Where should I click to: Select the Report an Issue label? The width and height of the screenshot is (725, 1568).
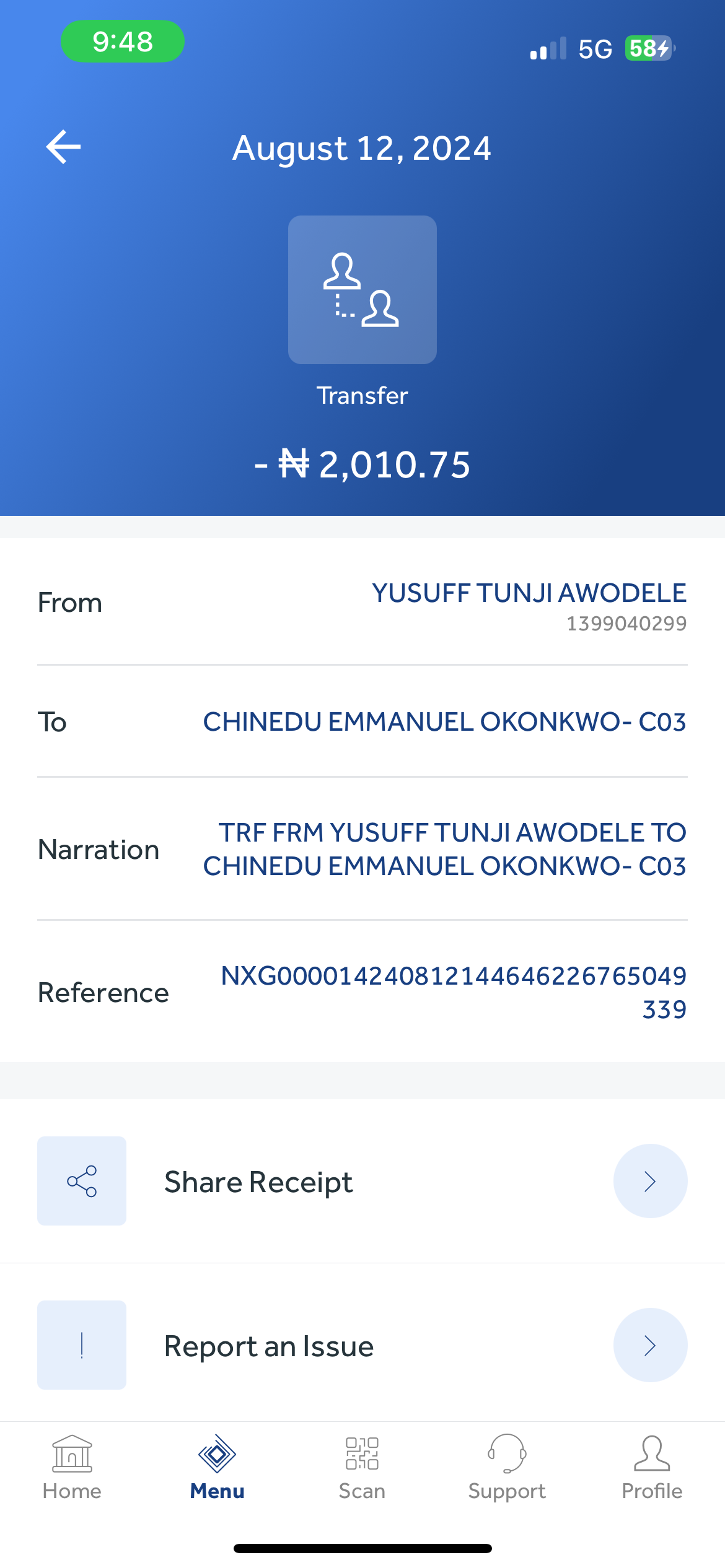click(x=269, y=1346)
